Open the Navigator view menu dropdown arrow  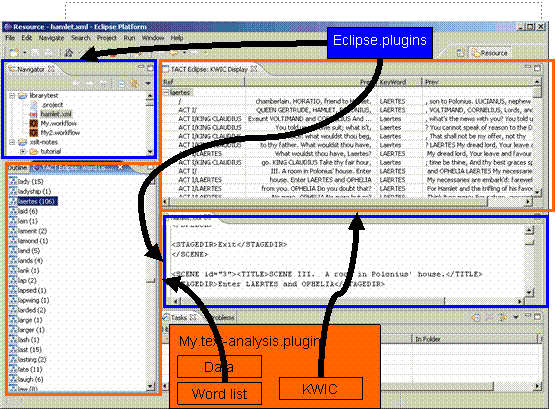[148, 83]
